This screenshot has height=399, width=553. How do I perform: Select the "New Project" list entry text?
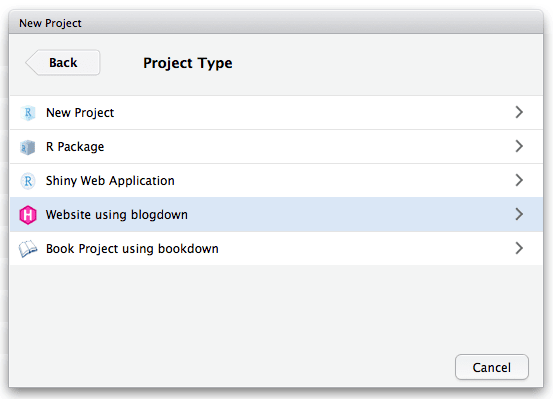point(80,113)
